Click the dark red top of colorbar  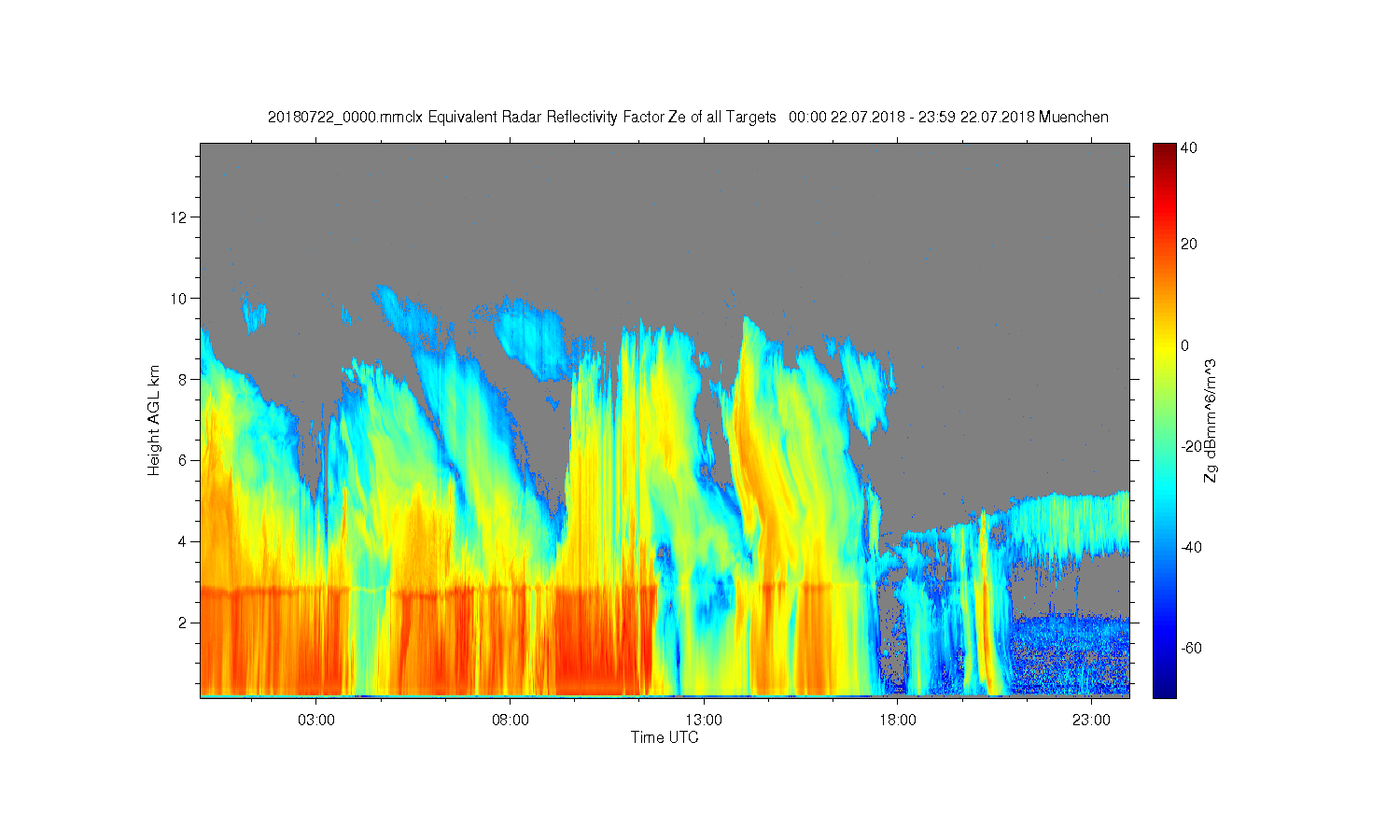pyautogui.click(x=1163, y=149)
